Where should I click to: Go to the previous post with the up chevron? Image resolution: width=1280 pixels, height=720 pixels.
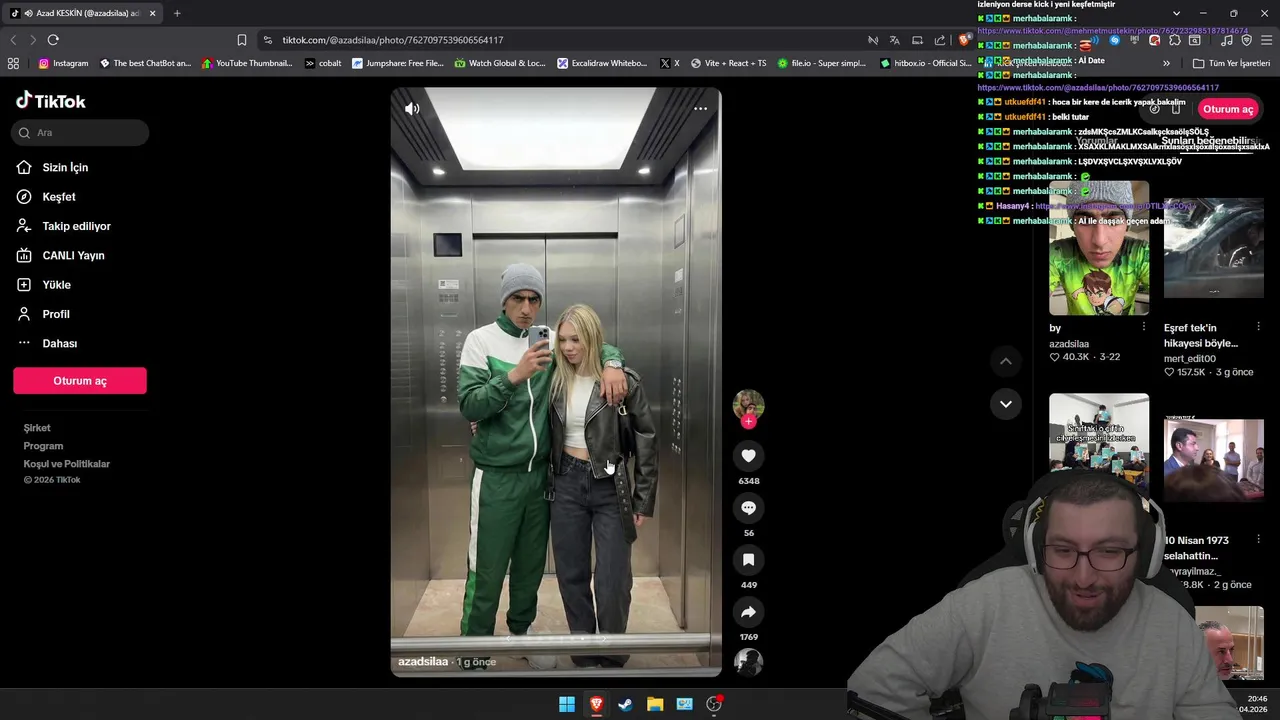(x=1006, y=361)
